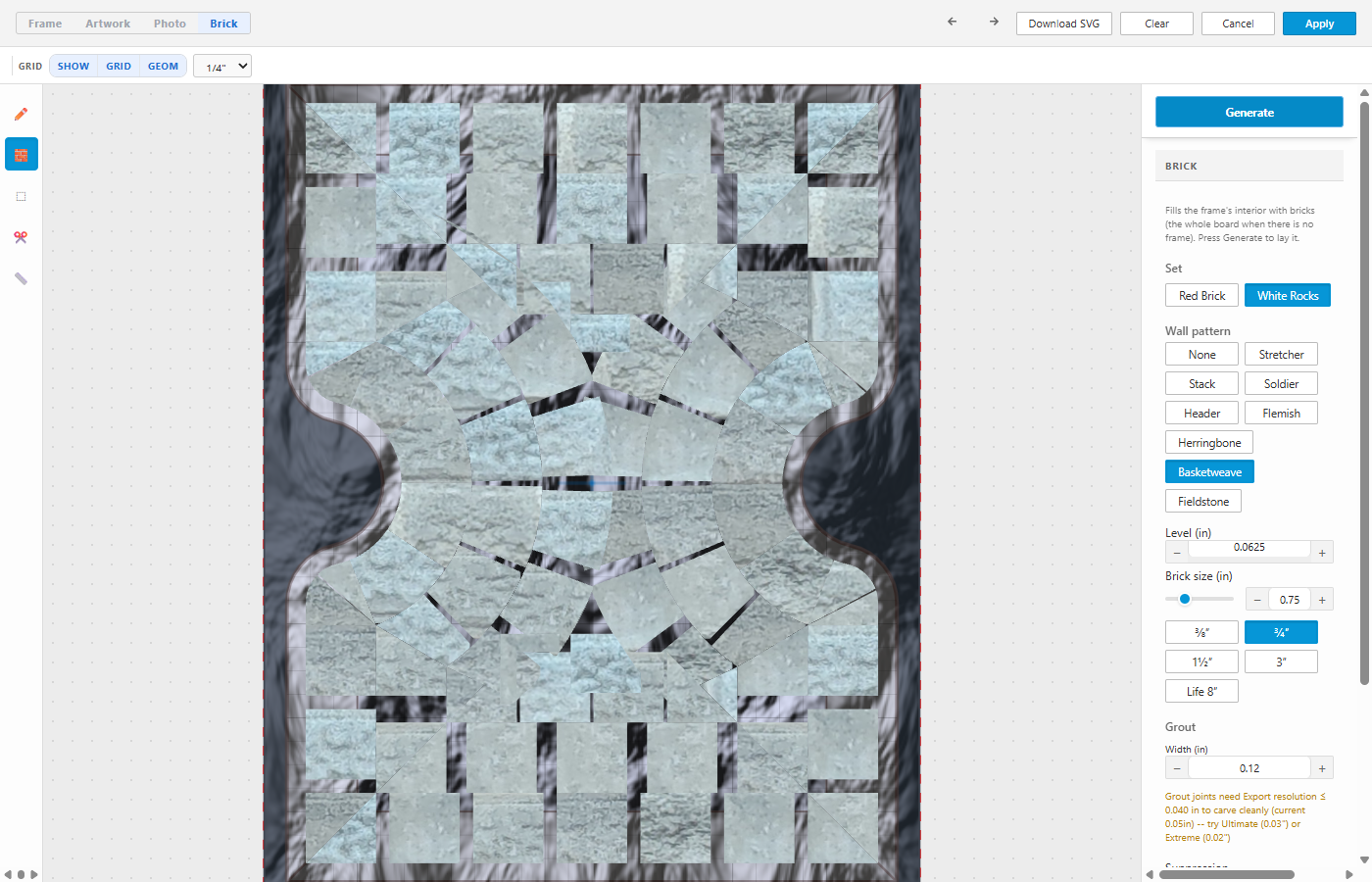
Task: Click the panel scroll-down arrow
Action: pos(1364,859)
